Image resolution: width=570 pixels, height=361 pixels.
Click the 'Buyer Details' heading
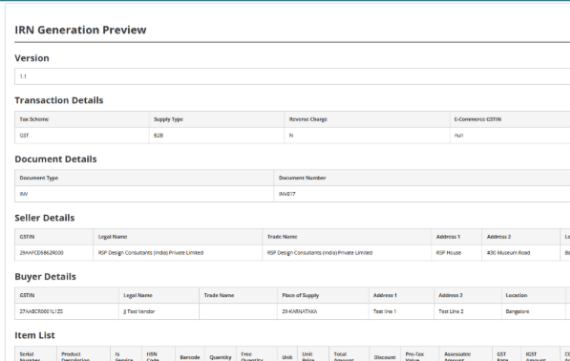[45, 277]
